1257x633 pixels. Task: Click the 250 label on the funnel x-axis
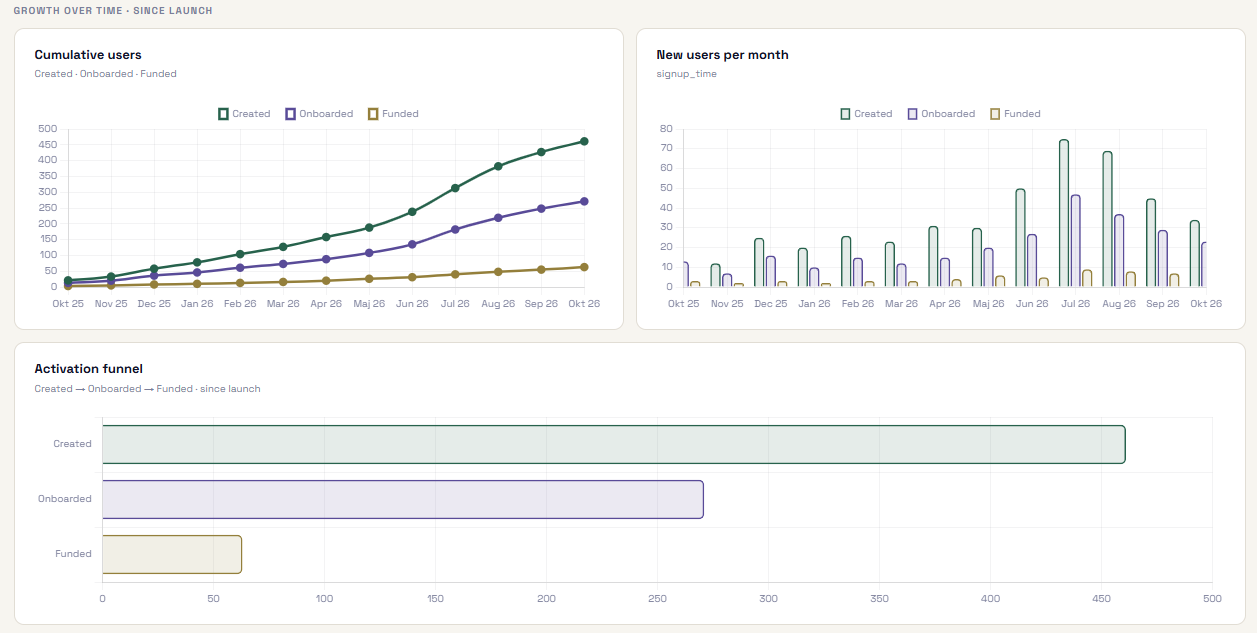[657, 599]
